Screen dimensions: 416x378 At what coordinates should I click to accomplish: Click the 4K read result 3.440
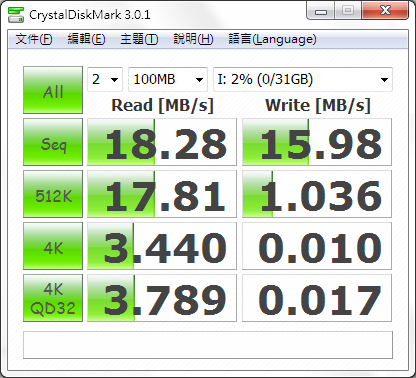tap(162, 246)
